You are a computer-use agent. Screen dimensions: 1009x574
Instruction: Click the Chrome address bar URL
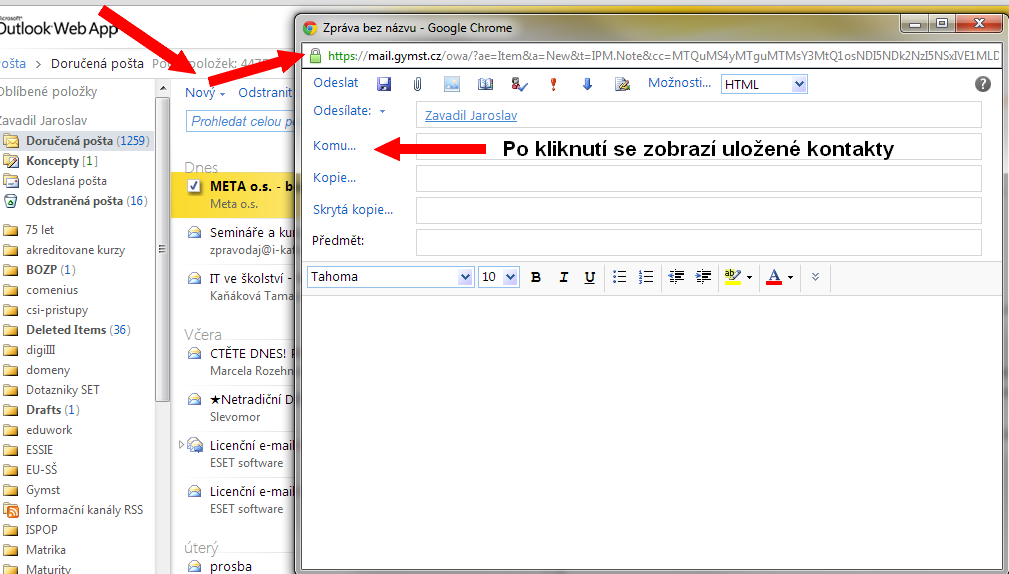tap(663, 56)
